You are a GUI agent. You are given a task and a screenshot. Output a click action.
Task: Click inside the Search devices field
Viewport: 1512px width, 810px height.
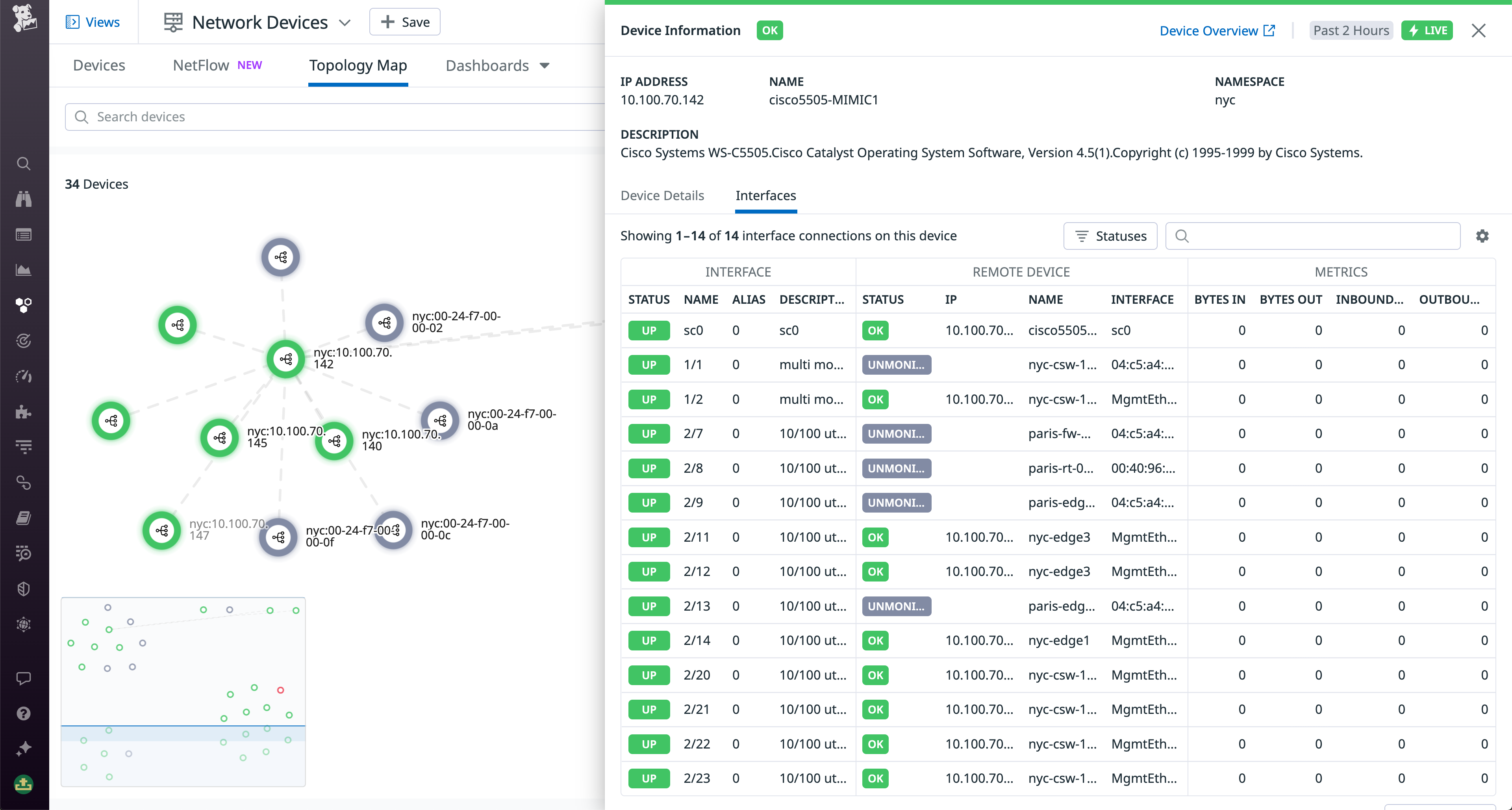click(x=235, y=117)
